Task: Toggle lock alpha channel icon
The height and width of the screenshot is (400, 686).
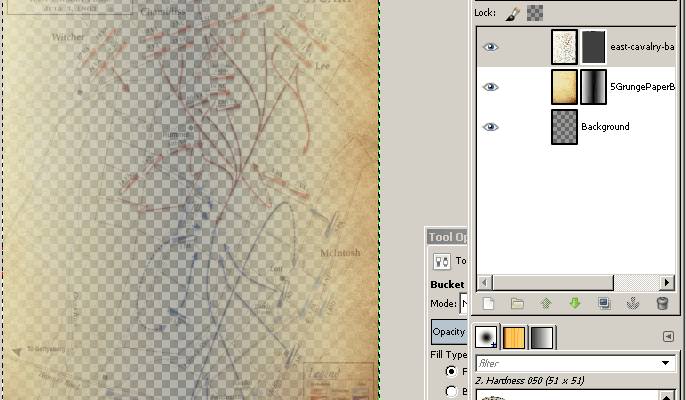Action: [536, 13]
